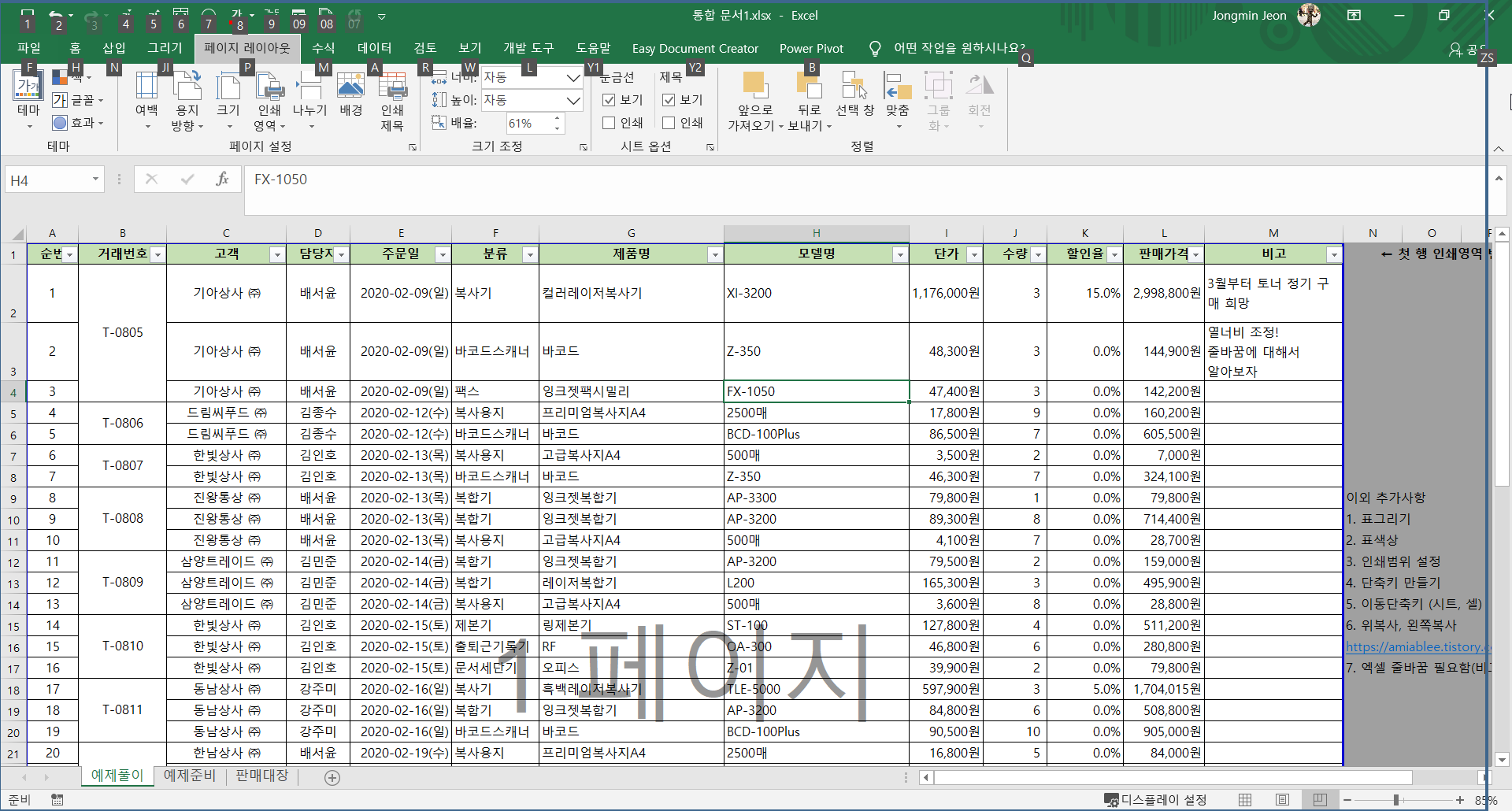Open filter dropdown for 고객 column
The height and width of the screenshot is (811, 1512).
[277, 254]
